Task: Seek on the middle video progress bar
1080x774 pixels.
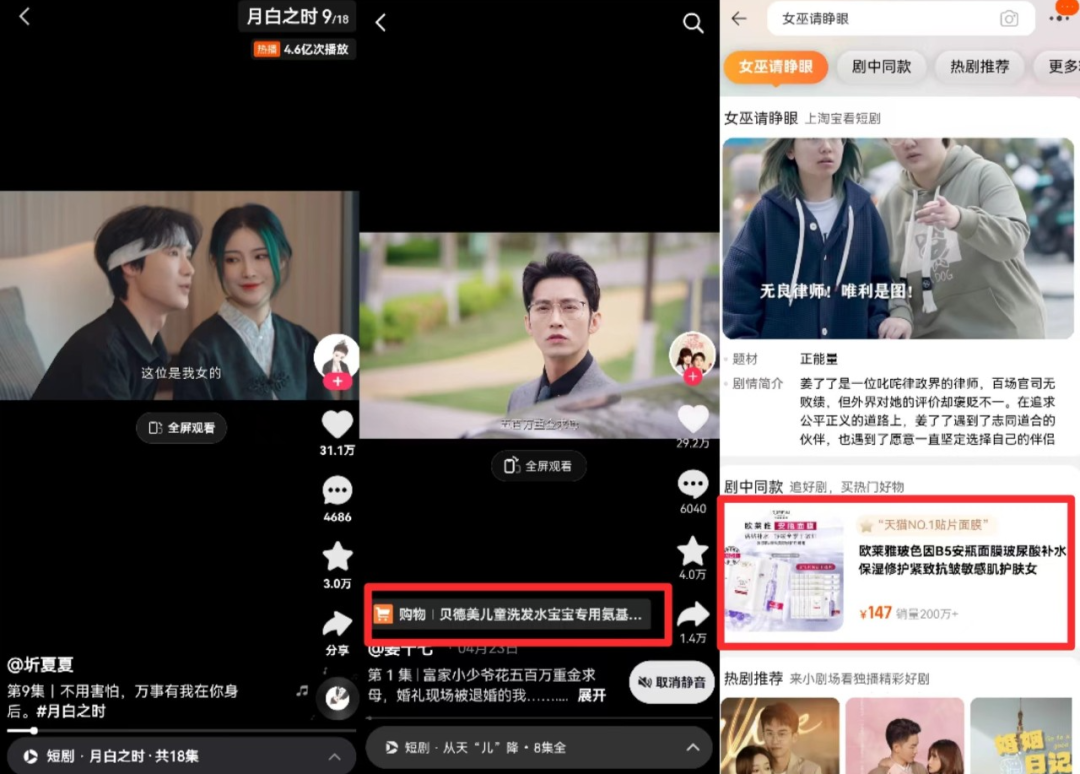Action: [539, 718]
